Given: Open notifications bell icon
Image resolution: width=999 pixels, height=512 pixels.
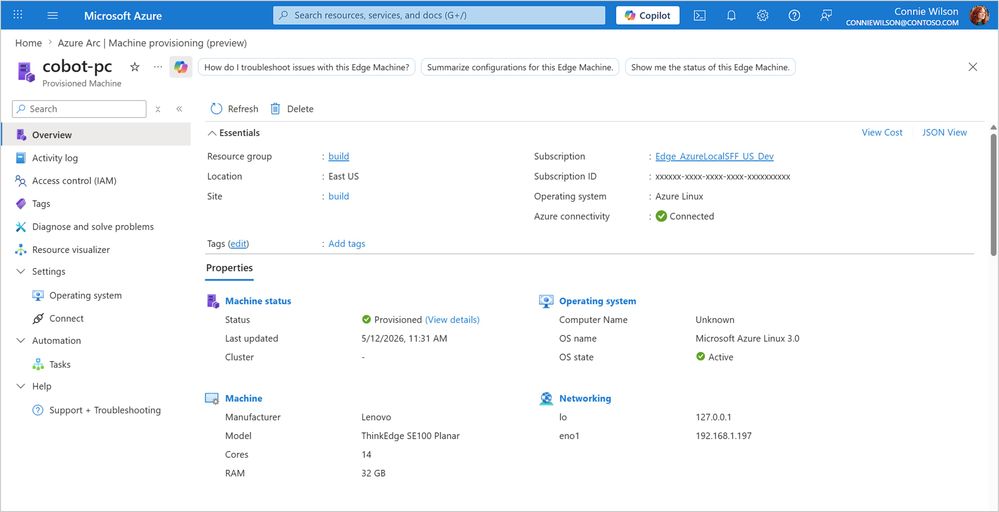Looking at the screenshot, I should [x=731, y=15].
